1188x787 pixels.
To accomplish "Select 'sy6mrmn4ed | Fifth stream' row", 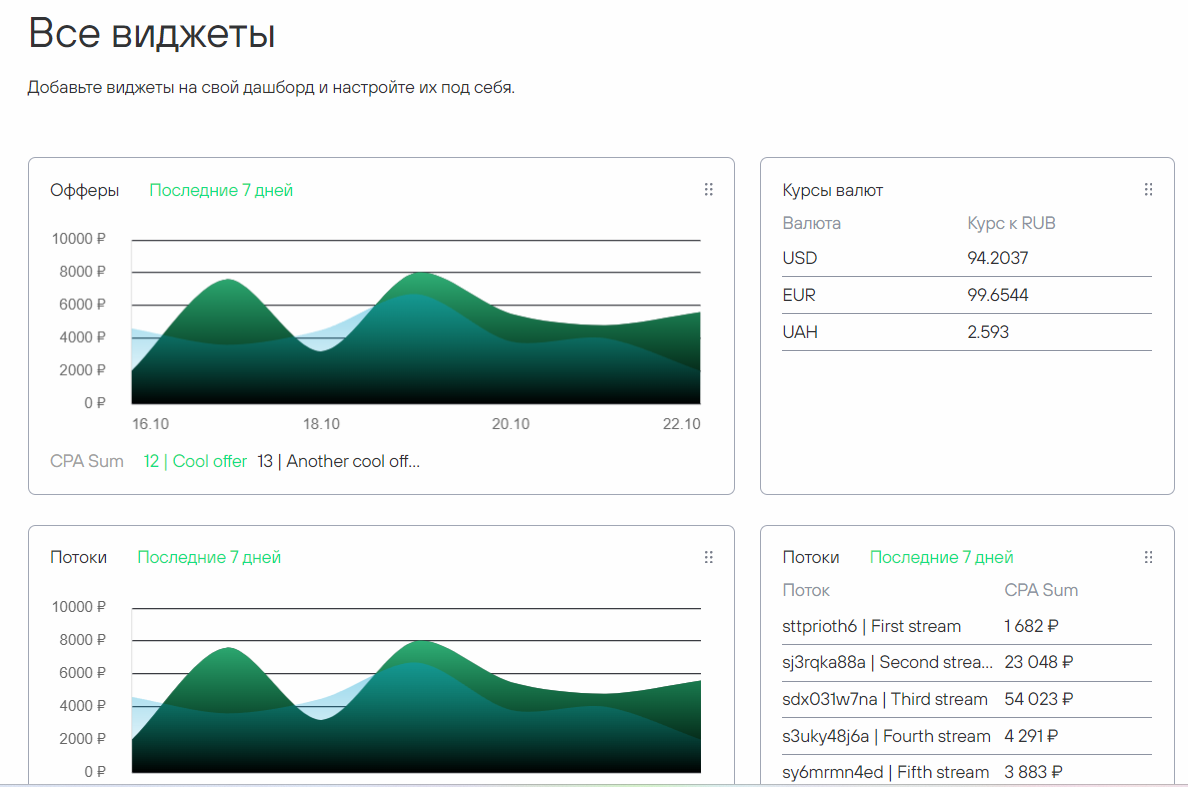I will [x=967, y=772].
